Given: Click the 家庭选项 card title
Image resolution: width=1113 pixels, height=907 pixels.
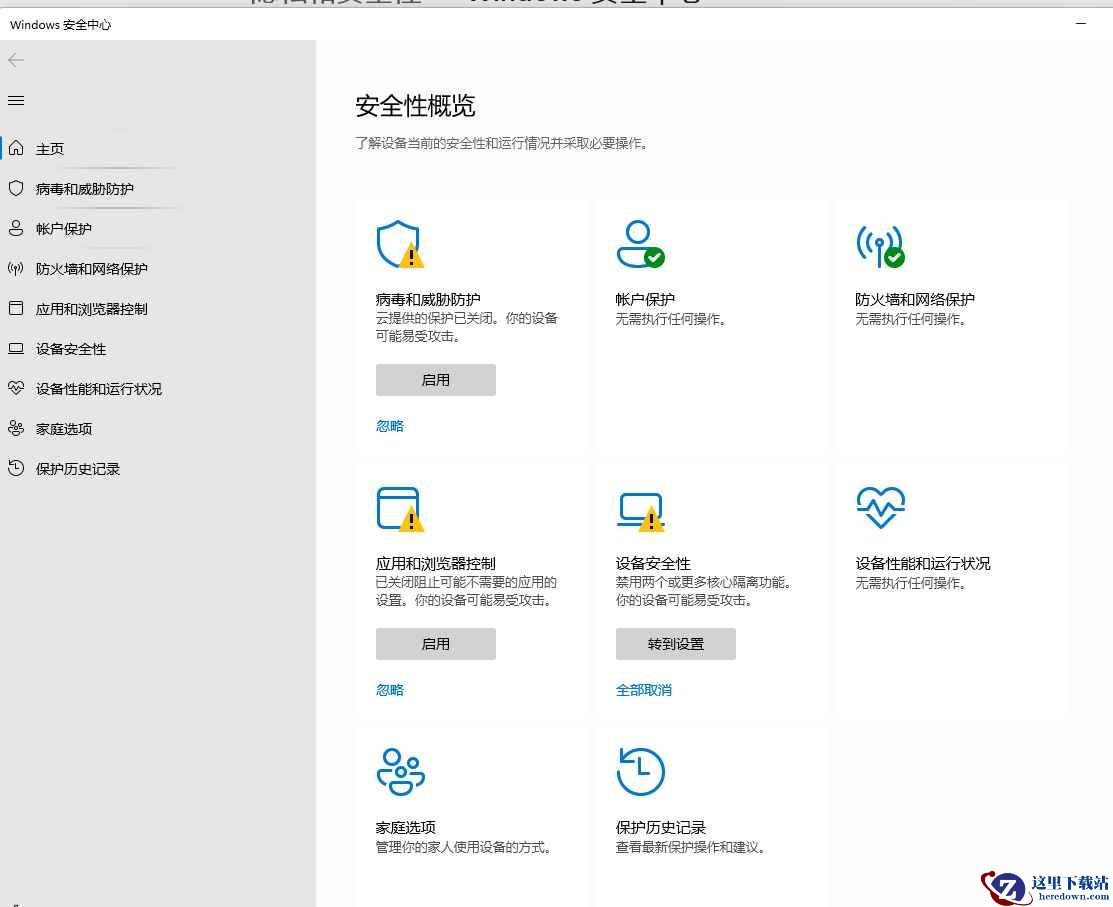Looking at the screenshot, I should pos(405,828).
